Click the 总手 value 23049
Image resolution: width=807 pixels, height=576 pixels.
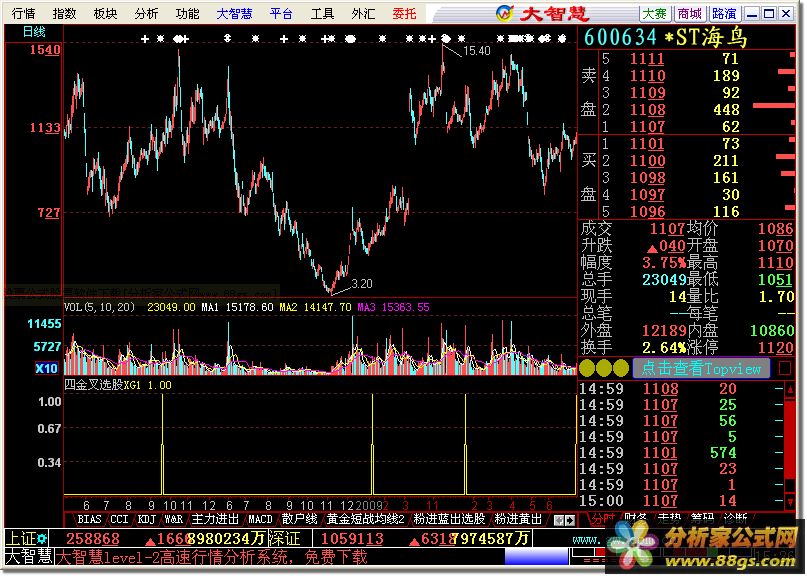click(664, 280)
